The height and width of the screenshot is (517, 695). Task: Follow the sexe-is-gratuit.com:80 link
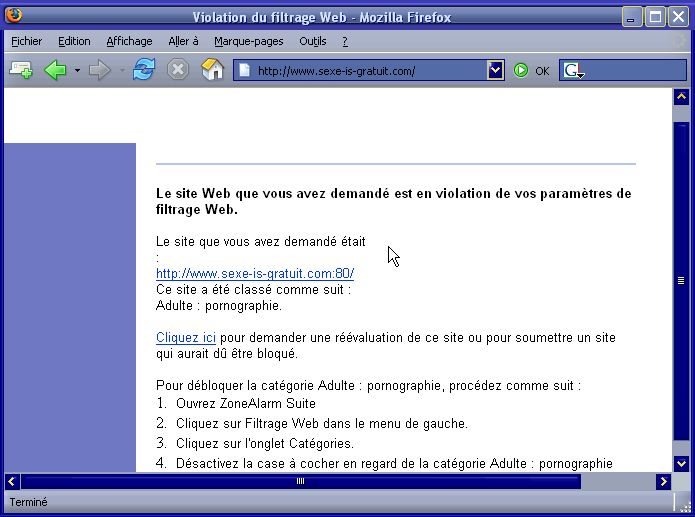pos(255,274)
